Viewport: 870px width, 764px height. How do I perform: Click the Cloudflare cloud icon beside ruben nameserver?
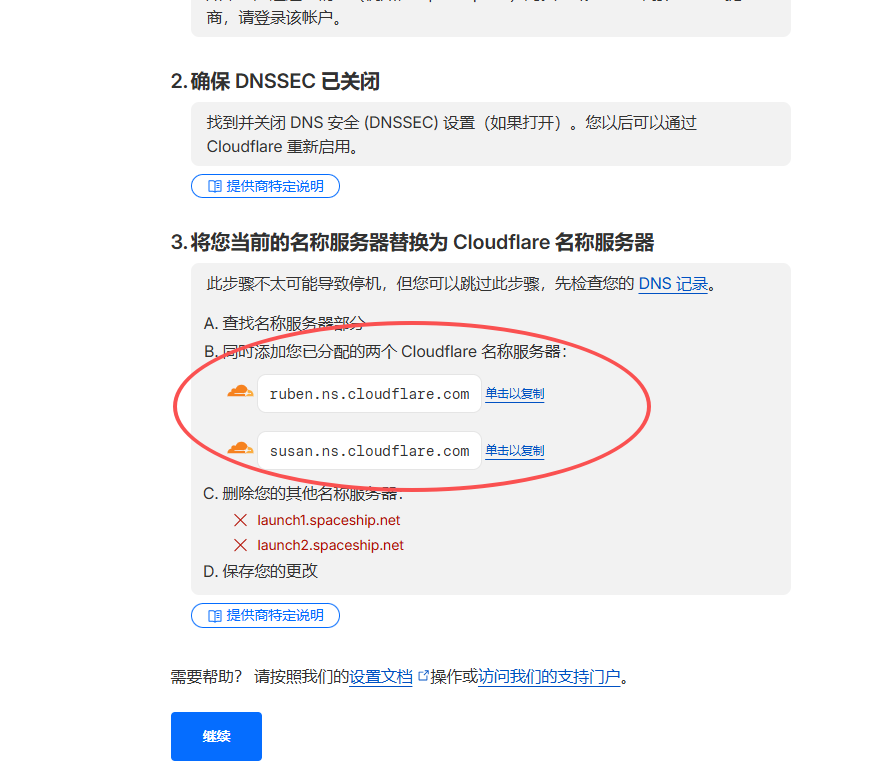click(x=240, y=391)
